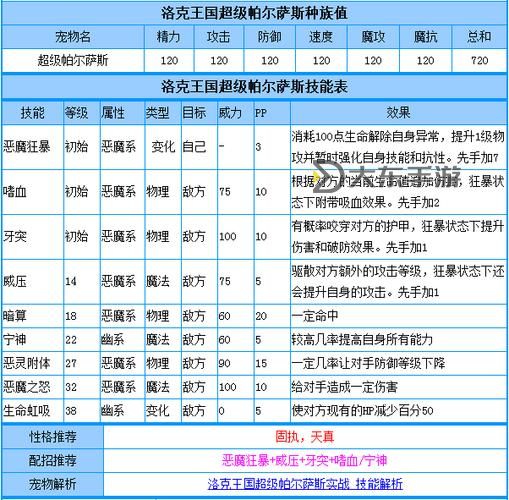Click the 使对方现有的HP减少百分50 effect text
509x500 pixels.
[362, 411]
